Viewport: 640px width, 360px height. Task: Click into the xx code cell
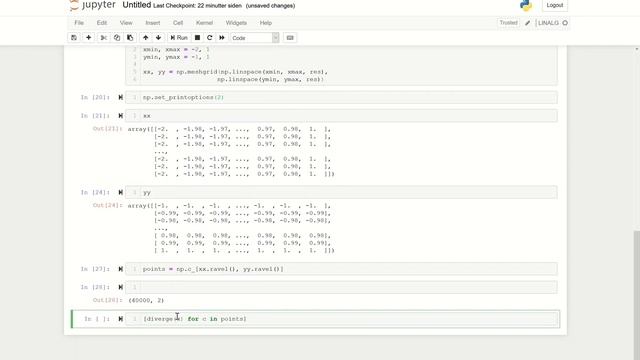[341, 116]
